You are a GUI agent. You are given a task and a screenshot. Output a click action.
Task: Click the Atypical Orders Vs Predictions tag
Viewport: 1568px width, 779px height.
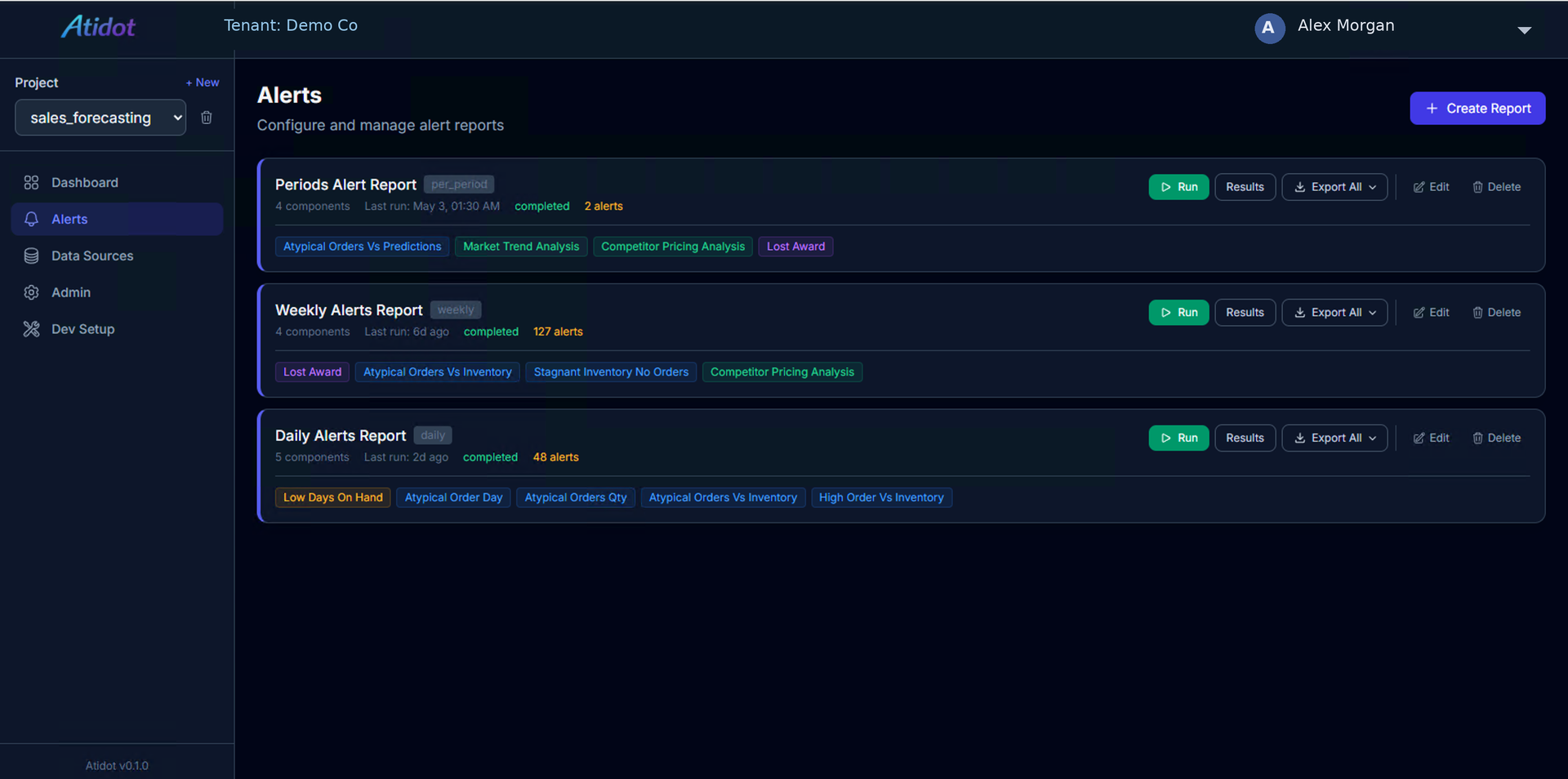coord(362,247)
